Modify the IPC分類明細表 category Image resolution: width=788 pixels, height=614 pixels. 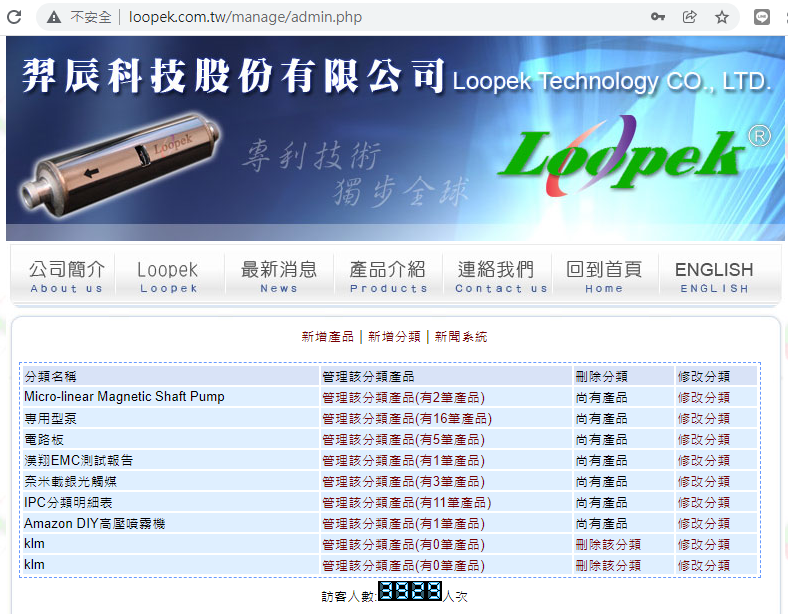[x=704, y=502]
